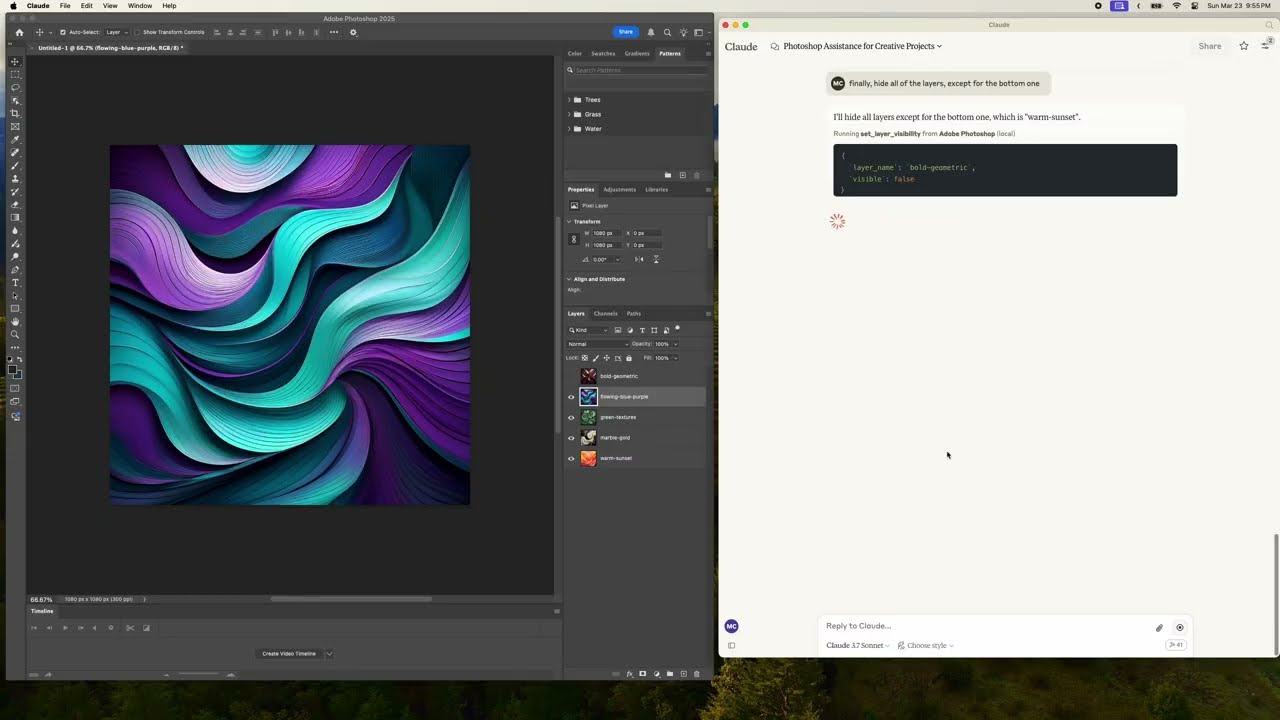Filter layers by pixel layers icon
1280x720 pixels.
(618, 330)
